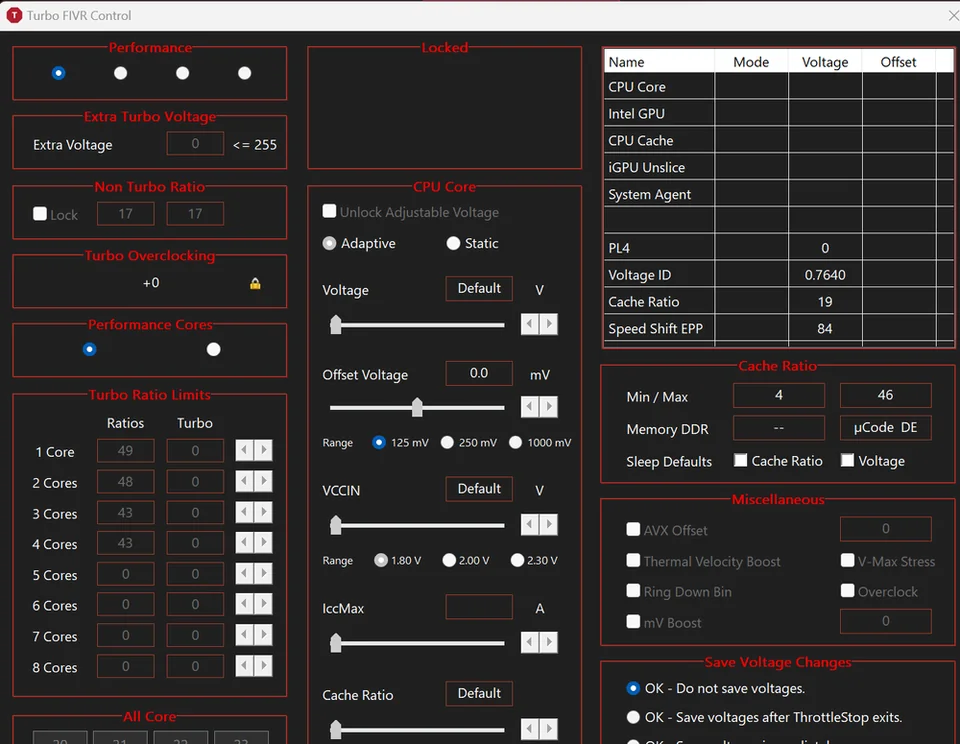This screenshot has height=744, width=960.
Task: Choose the 250 mV offset range
Action: (x=448, y=442)
